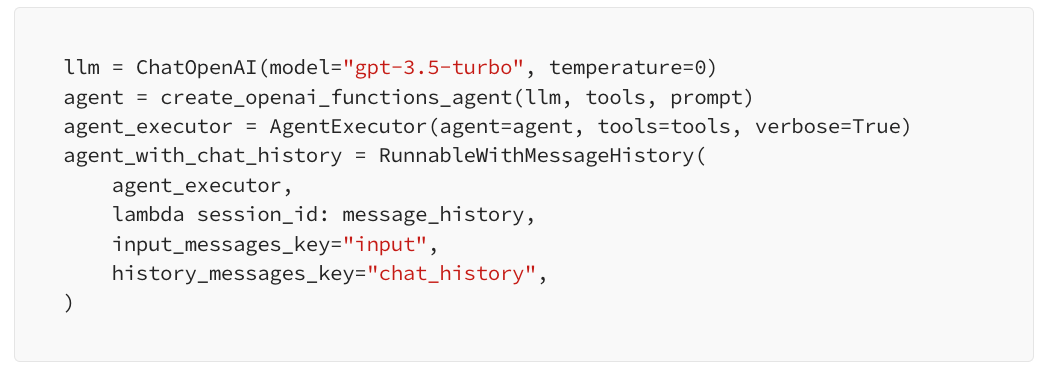Viewport: 1046px width, 366px height.
Task: Click the closing parenthesis on last line
Action: pos(68,303)
